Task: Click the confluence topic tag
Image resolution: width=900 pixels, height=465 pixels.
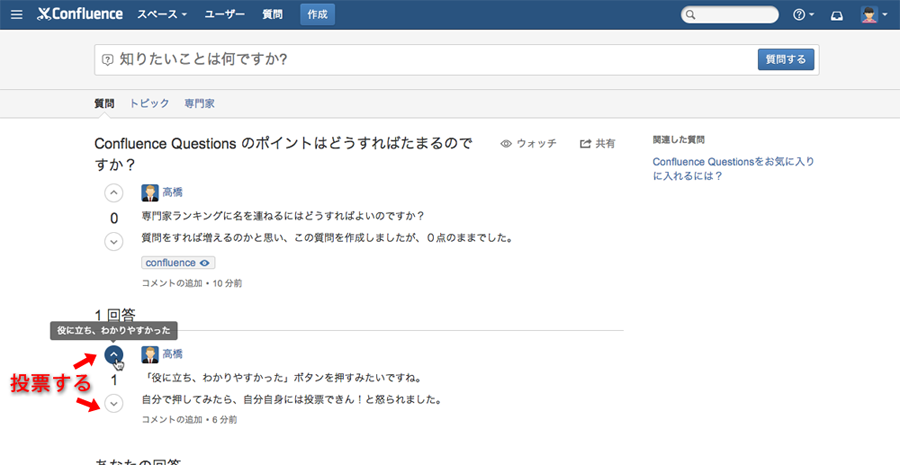Action: 170,263
